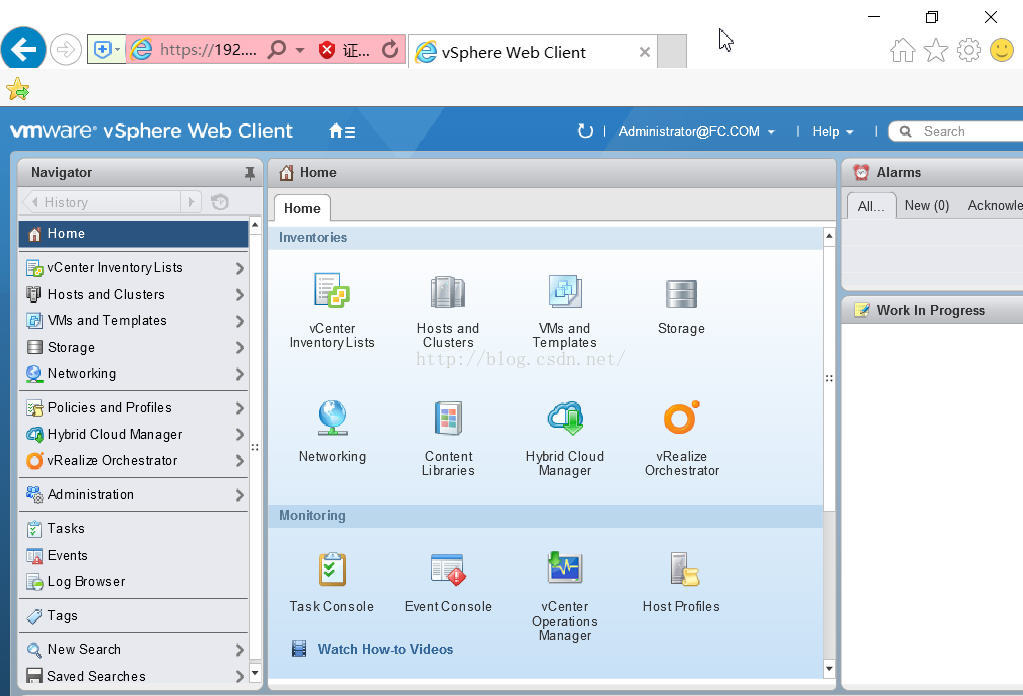This screenshot has height=696, width=1023.
Task: Click Home pane scrollbar up arrow
Action: coord(829,235)
